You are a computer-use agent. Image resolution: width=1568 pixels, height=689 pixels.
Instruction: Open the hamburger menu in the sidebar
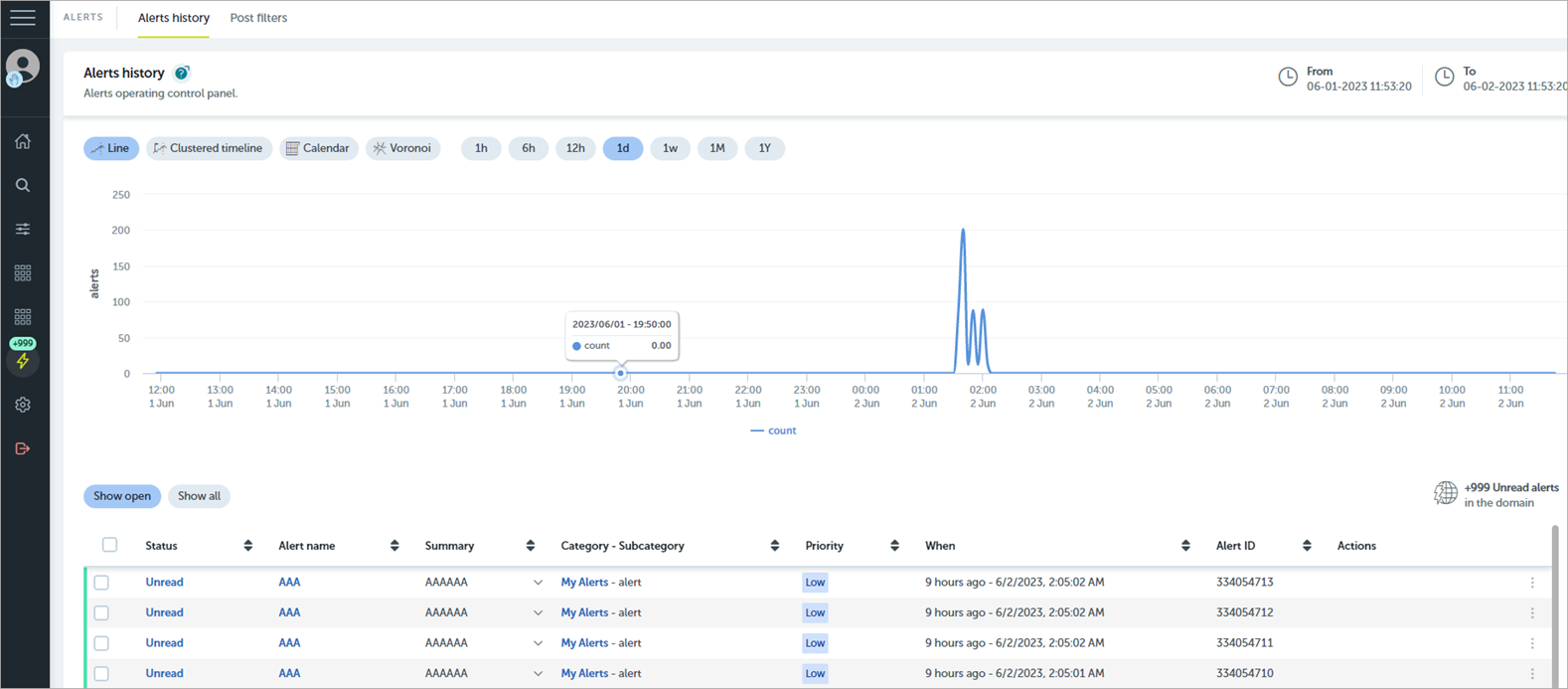click(23, 18)
